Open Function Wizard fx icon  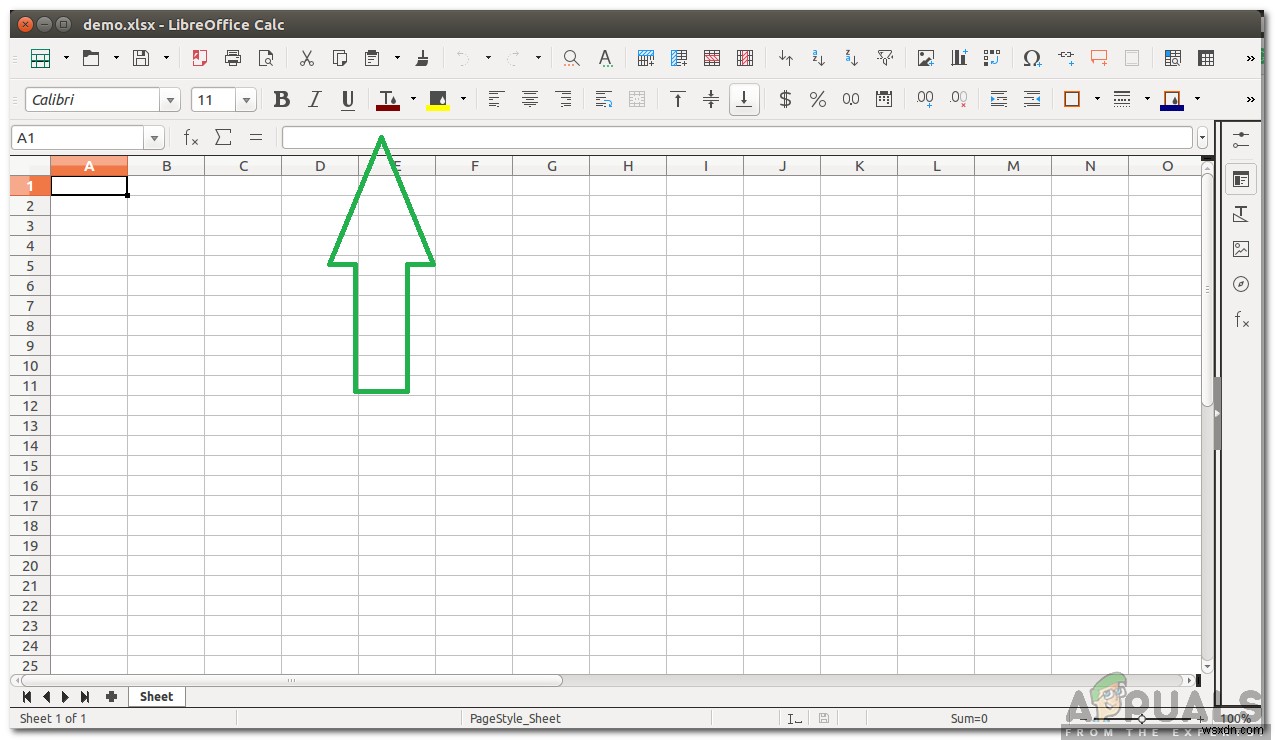tap(191, 138)
